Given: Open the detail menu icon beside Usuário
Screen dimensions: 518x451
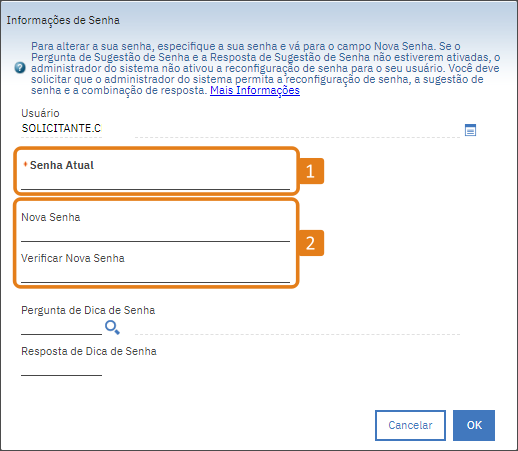Looking at the screenshot, I should point(470,130).
